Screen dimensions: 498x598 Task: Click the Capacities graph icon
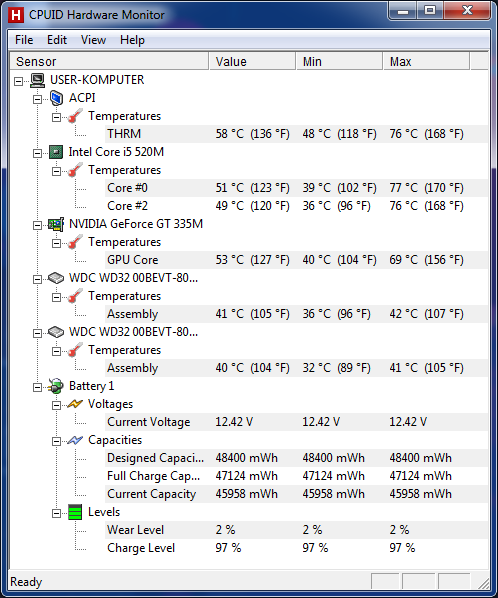75,440
